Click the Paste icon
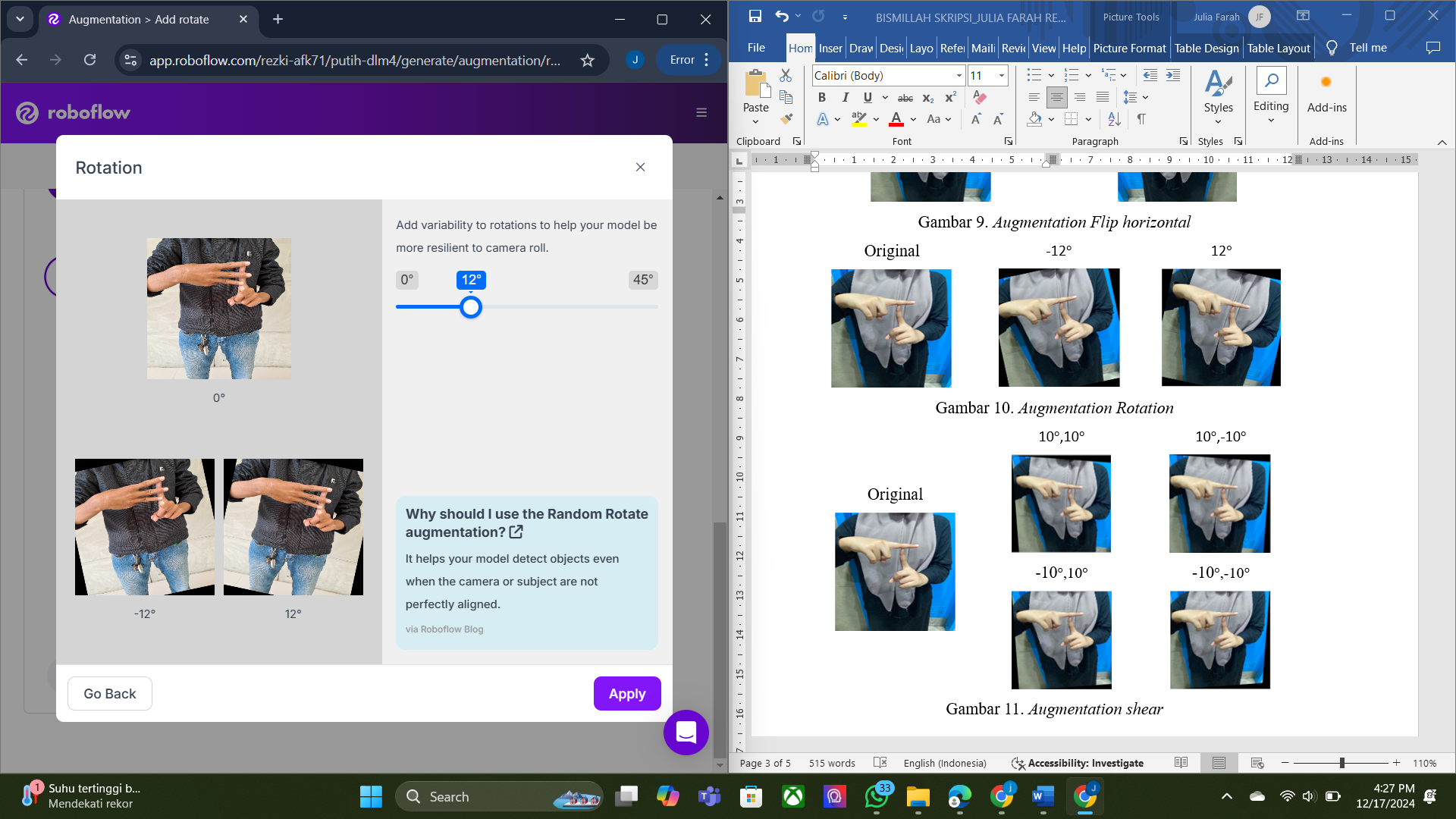The width and height of the screenshot is (1456, 819). point(756,83)
